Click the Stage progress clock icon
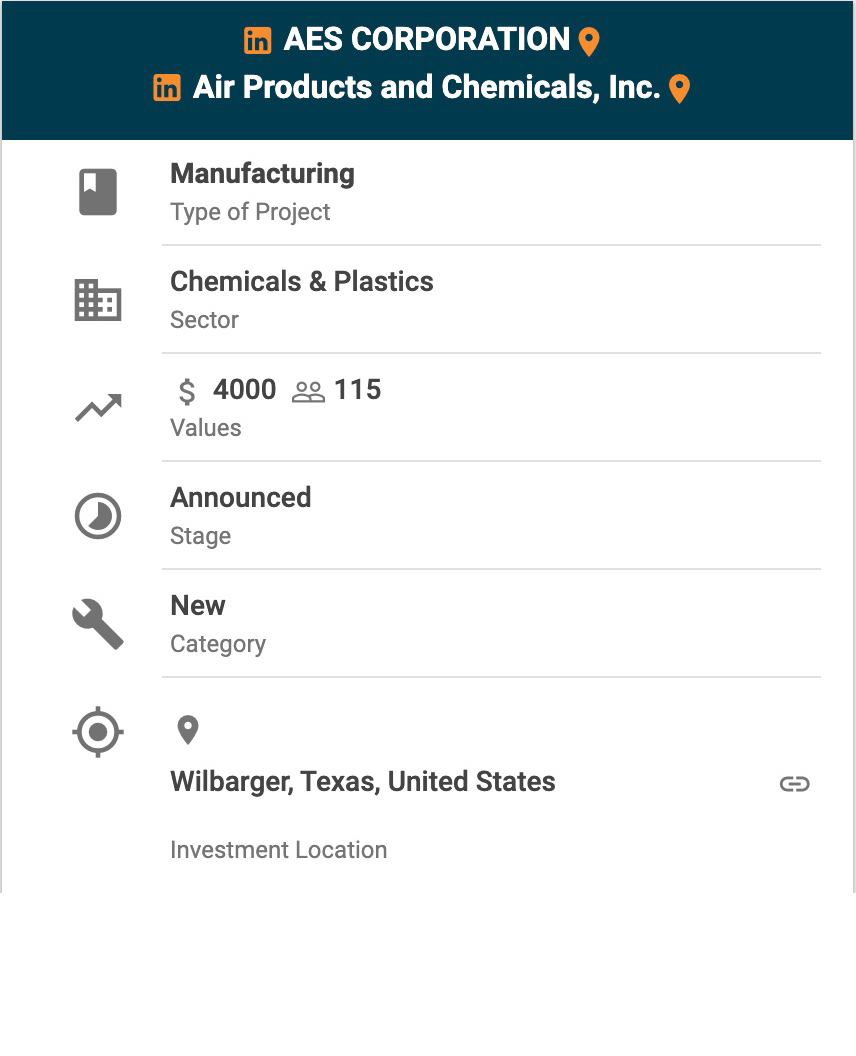Image resolution: width=856 pixels, height=1056 pixels. (98, 517)
